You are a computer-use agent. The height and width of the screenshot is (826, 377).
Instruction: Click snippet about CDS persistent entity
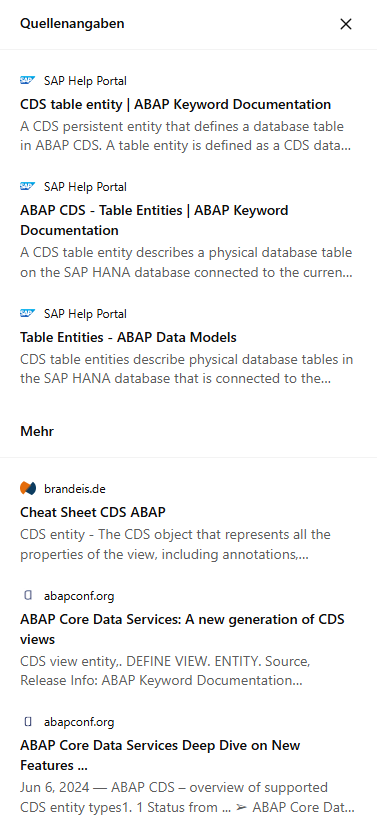(185, 136)
